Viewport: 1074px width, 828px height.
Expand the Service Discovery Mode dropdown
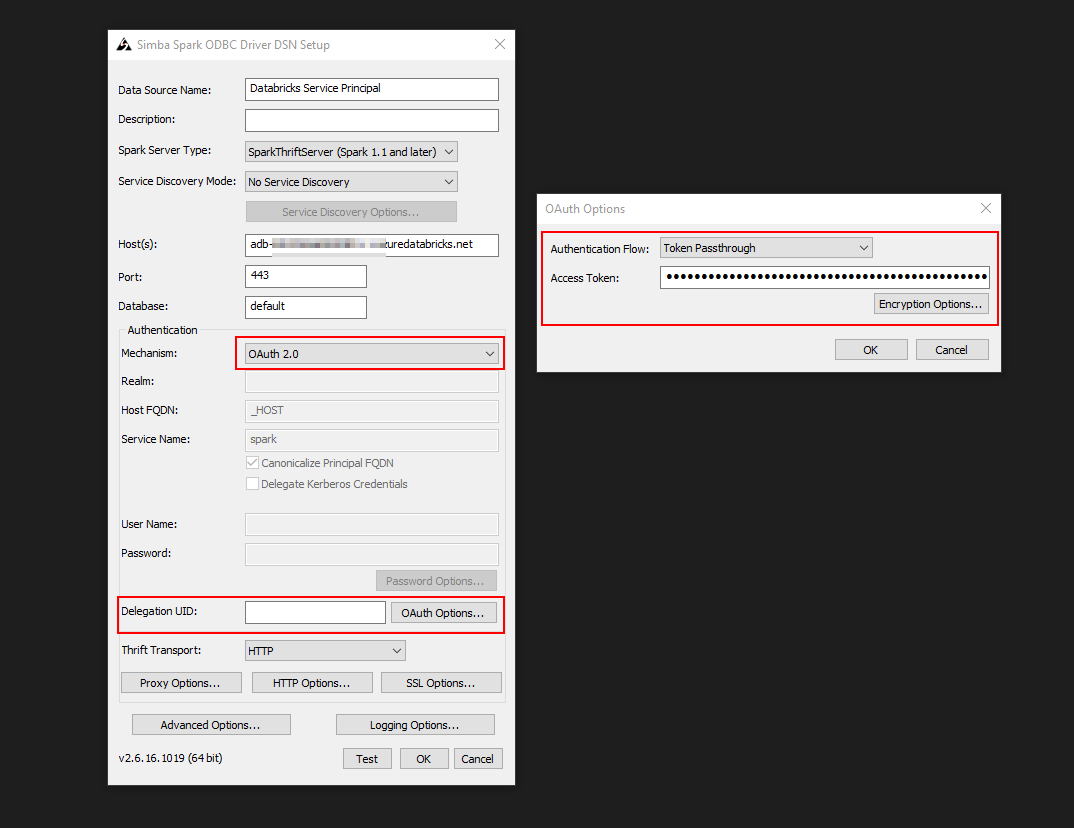pos(351,182)
